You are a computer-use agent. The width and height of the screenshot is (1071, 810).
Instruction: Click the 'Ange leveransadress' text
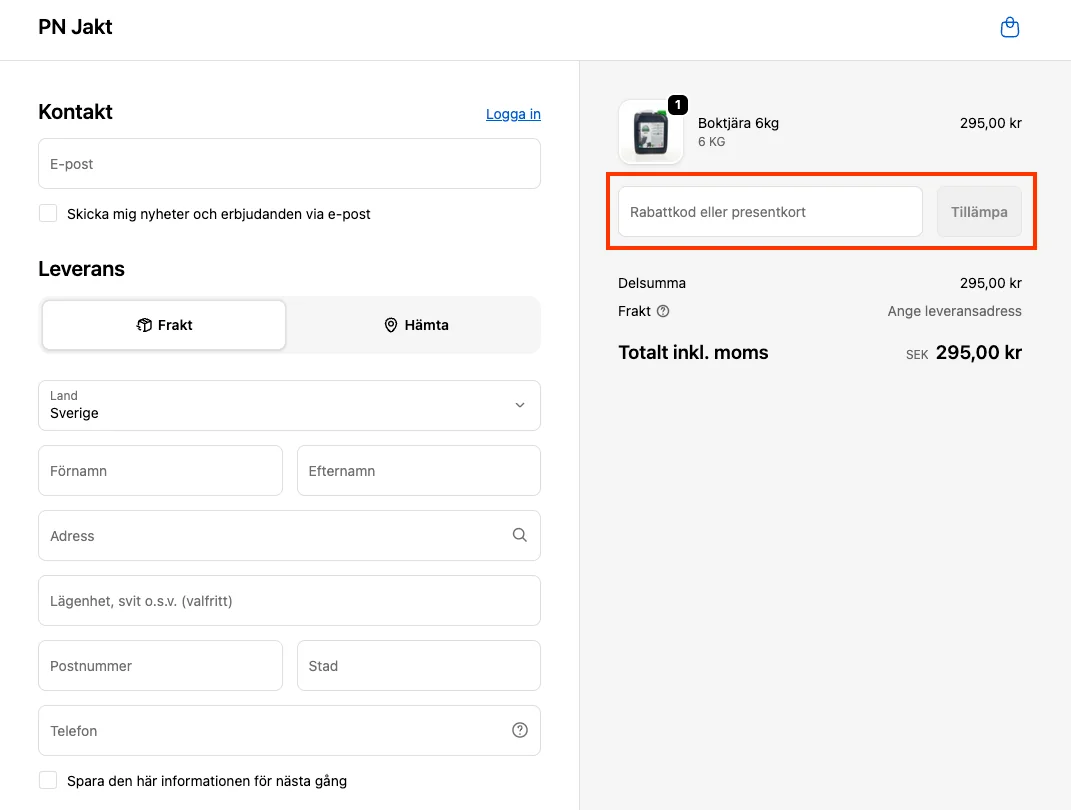click(954, 311)
